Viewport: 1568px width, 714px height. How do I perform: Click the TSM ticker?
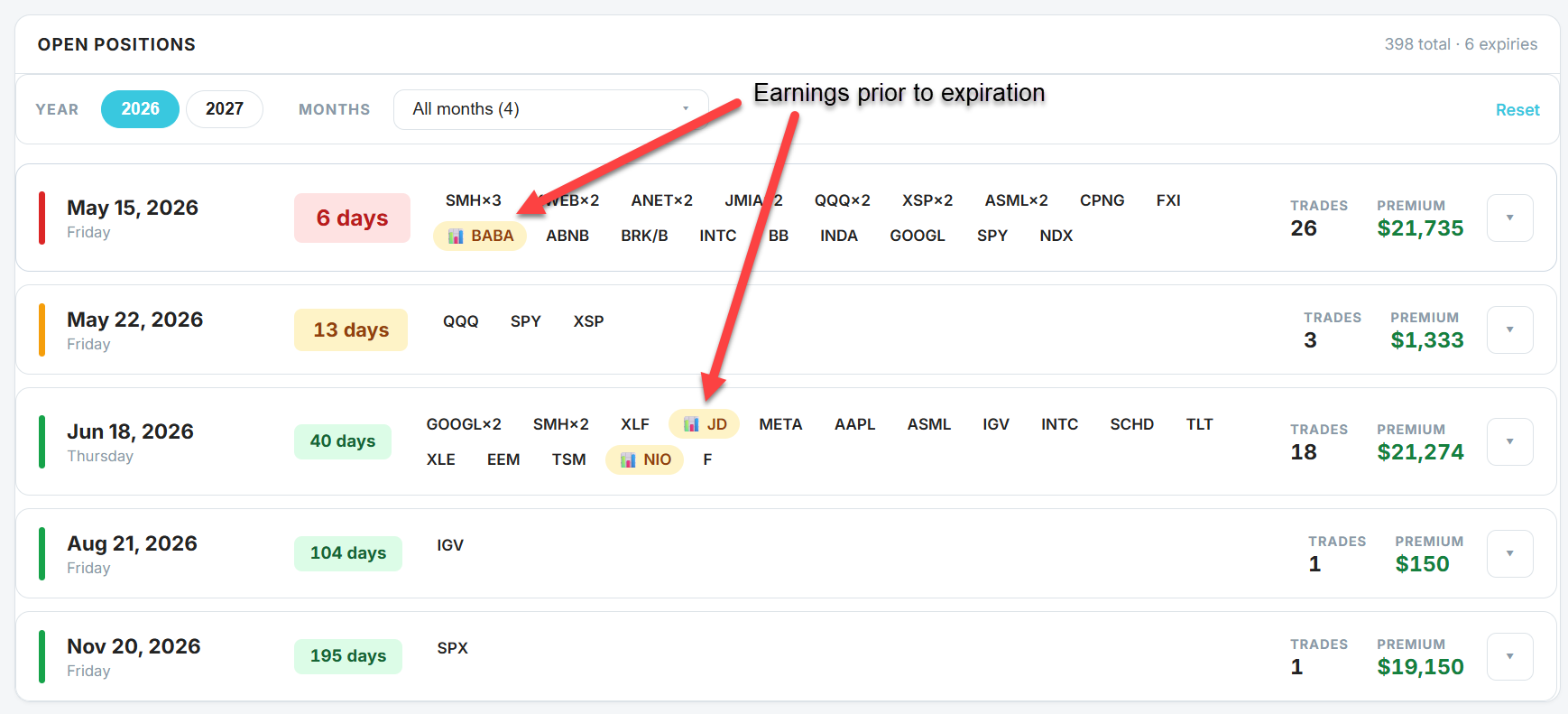(x=568, y=459)
